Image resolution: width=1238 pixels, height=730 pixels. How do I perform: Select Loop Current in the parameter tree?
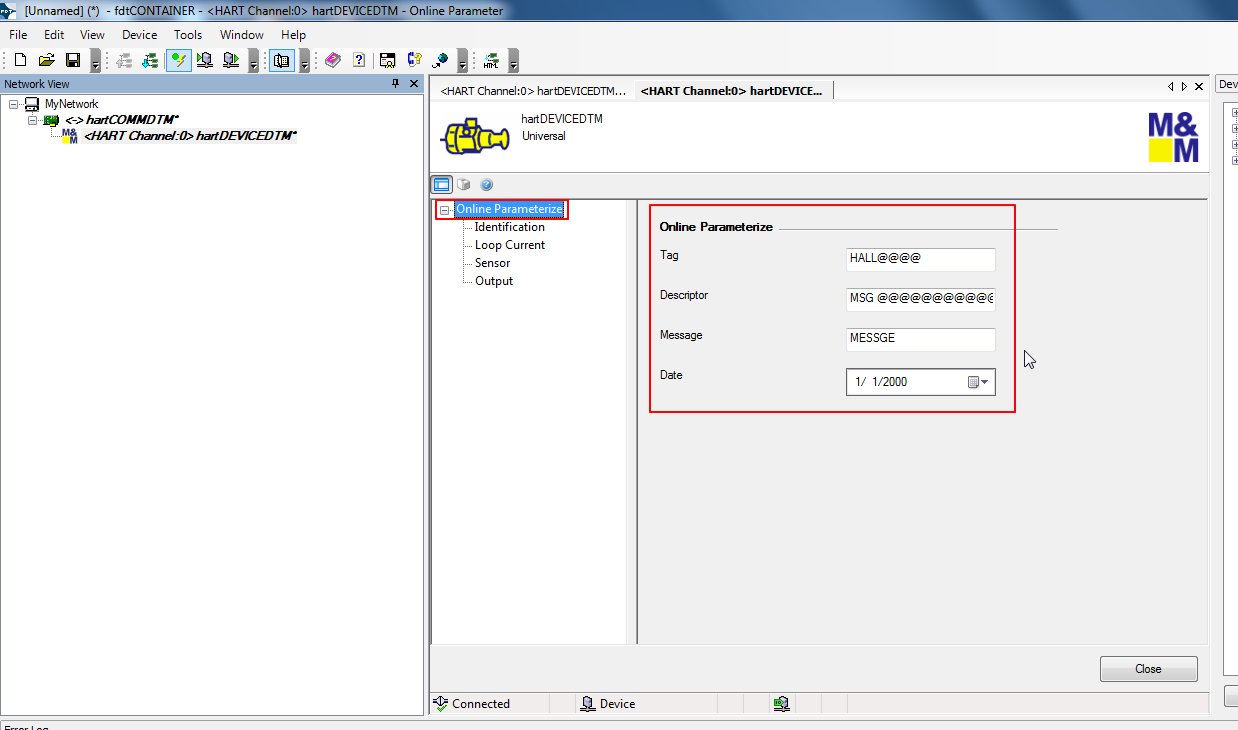coord(510,245)
